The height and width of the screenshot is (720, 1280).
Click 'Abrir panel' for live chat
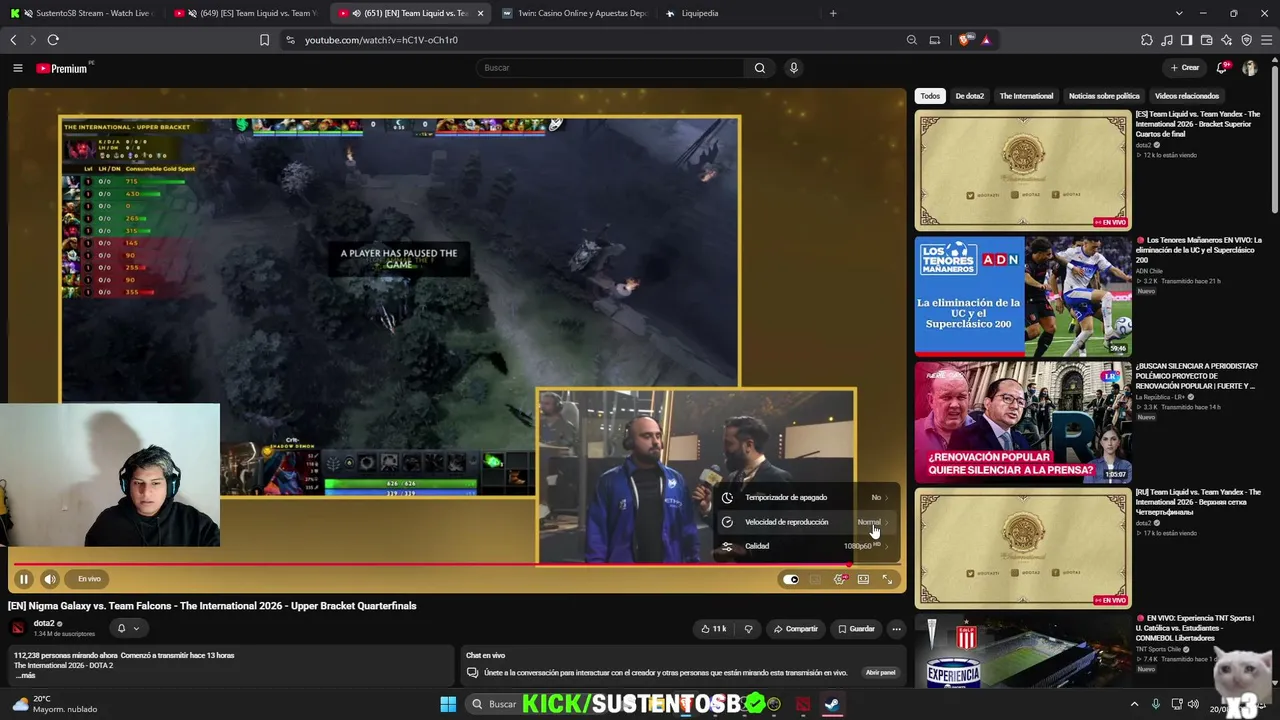880,673
